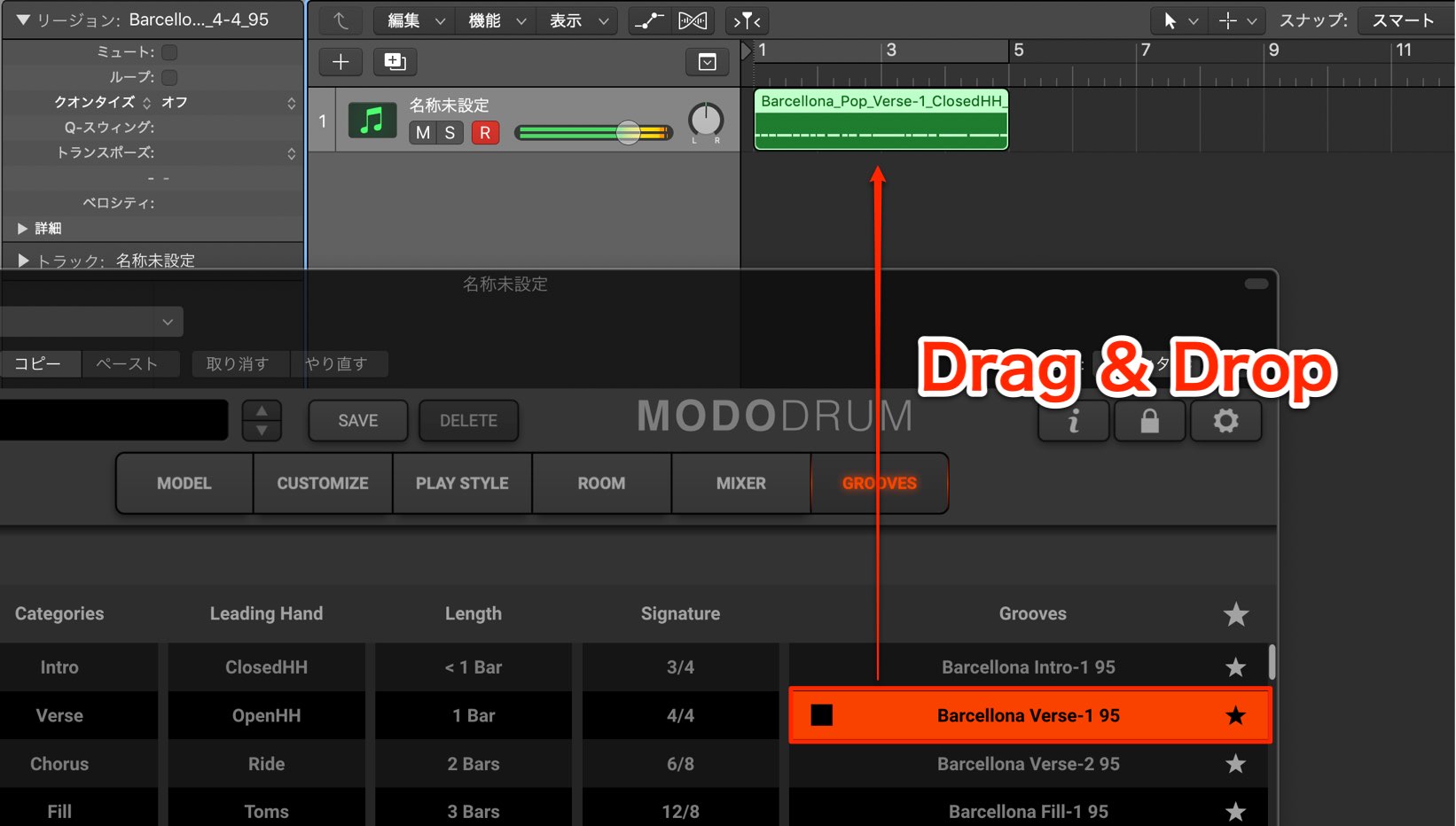
Task: Click the back arrow icon in the tracks toolbar
Action: [341, 20]
